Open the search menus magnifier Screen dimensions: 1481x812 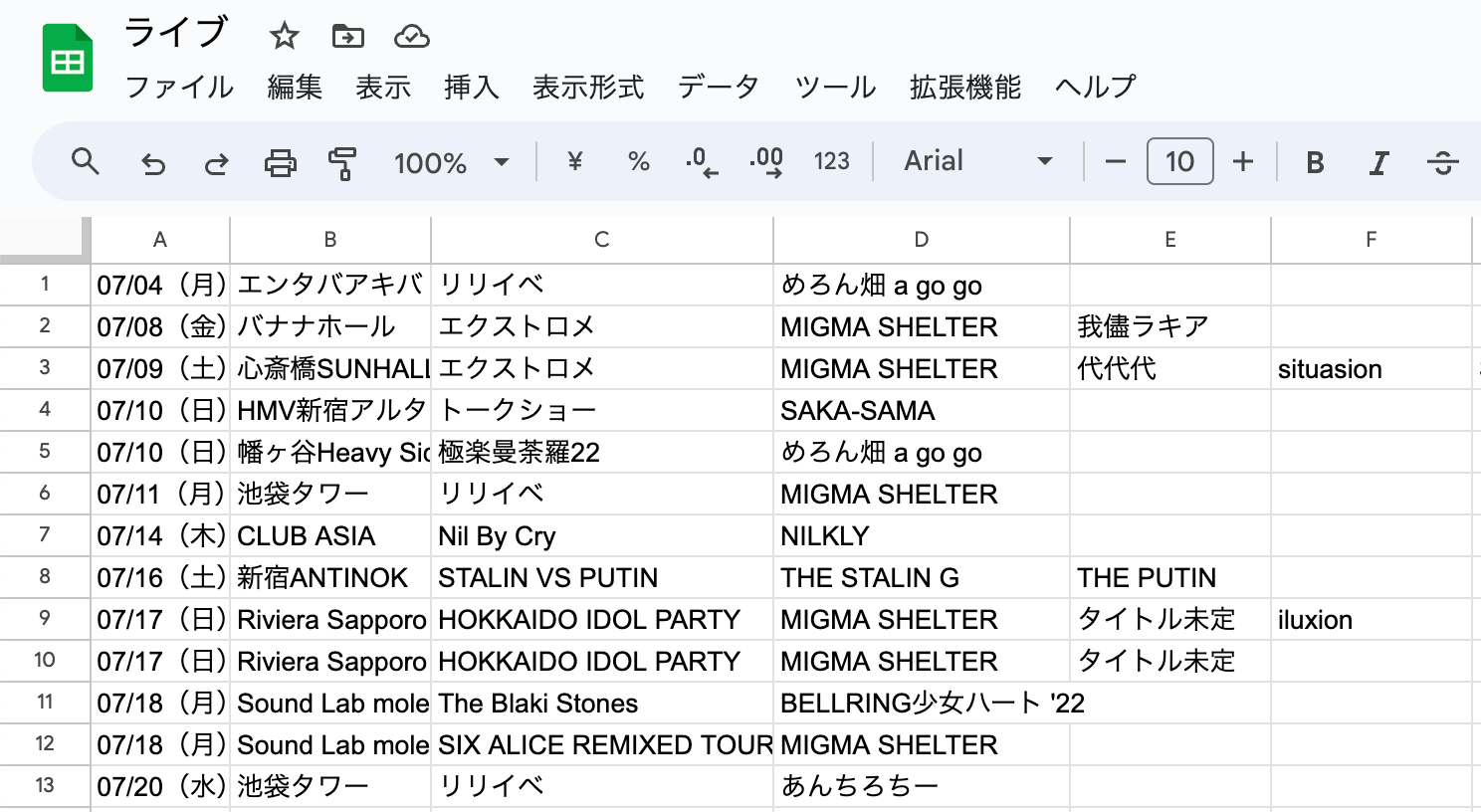86,161
